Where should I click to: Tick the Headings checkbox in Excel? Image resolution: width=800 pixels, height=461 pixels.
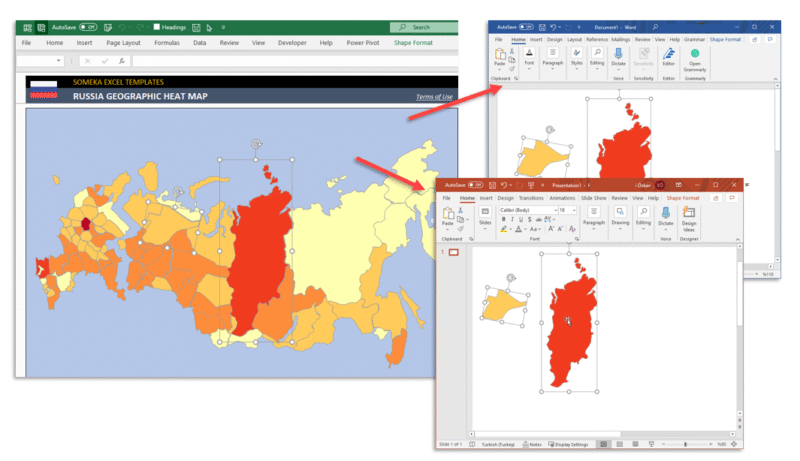point(157,27)
